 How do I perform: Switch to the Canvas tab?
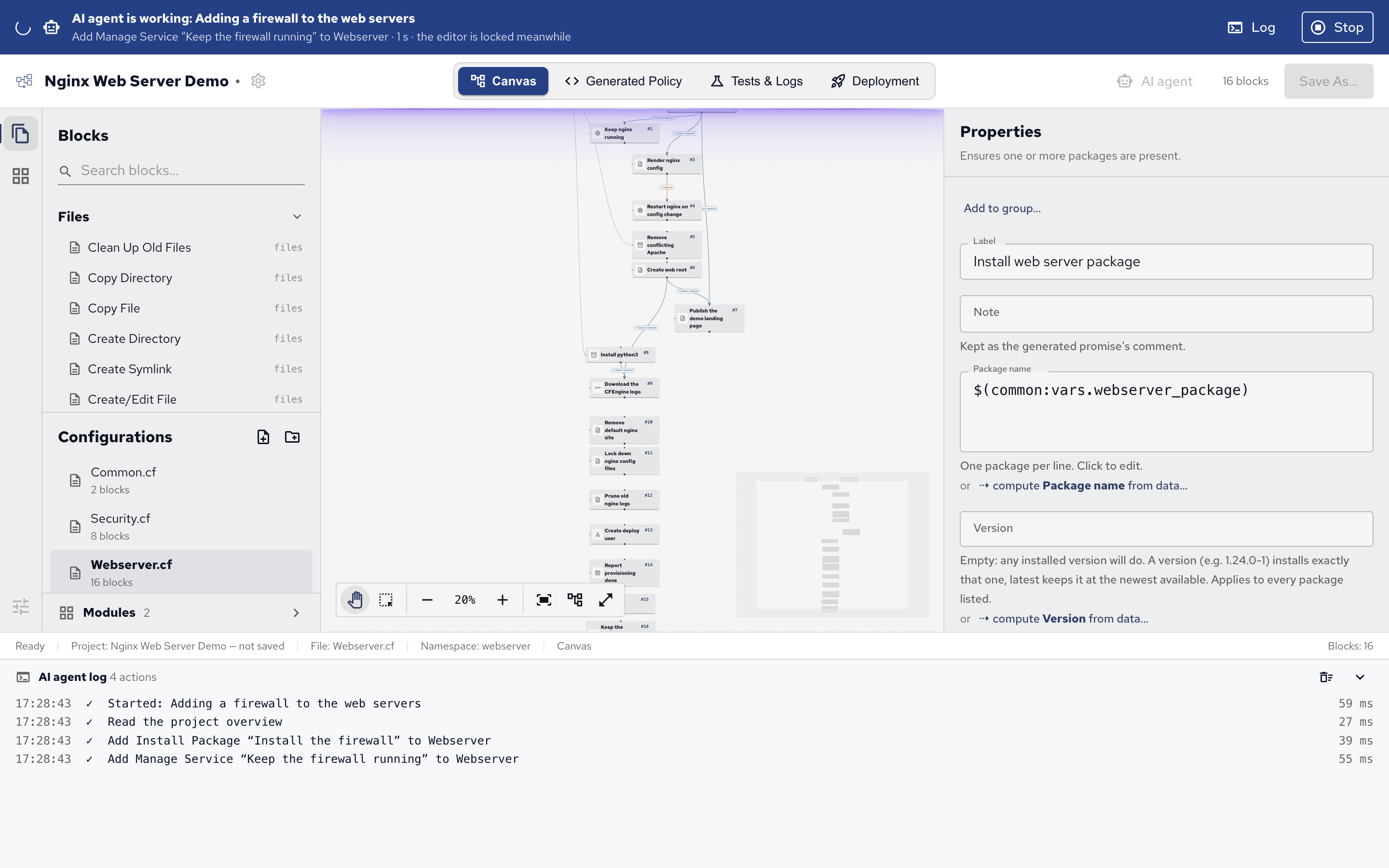click(503, 81)
